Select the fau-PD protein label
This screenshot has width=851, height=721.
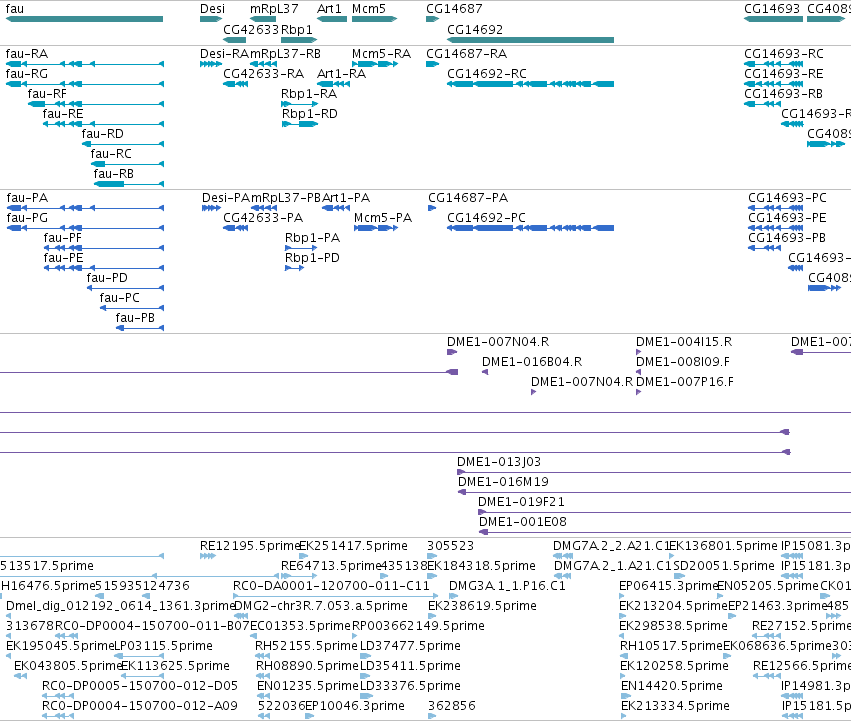tap(107, 278)
